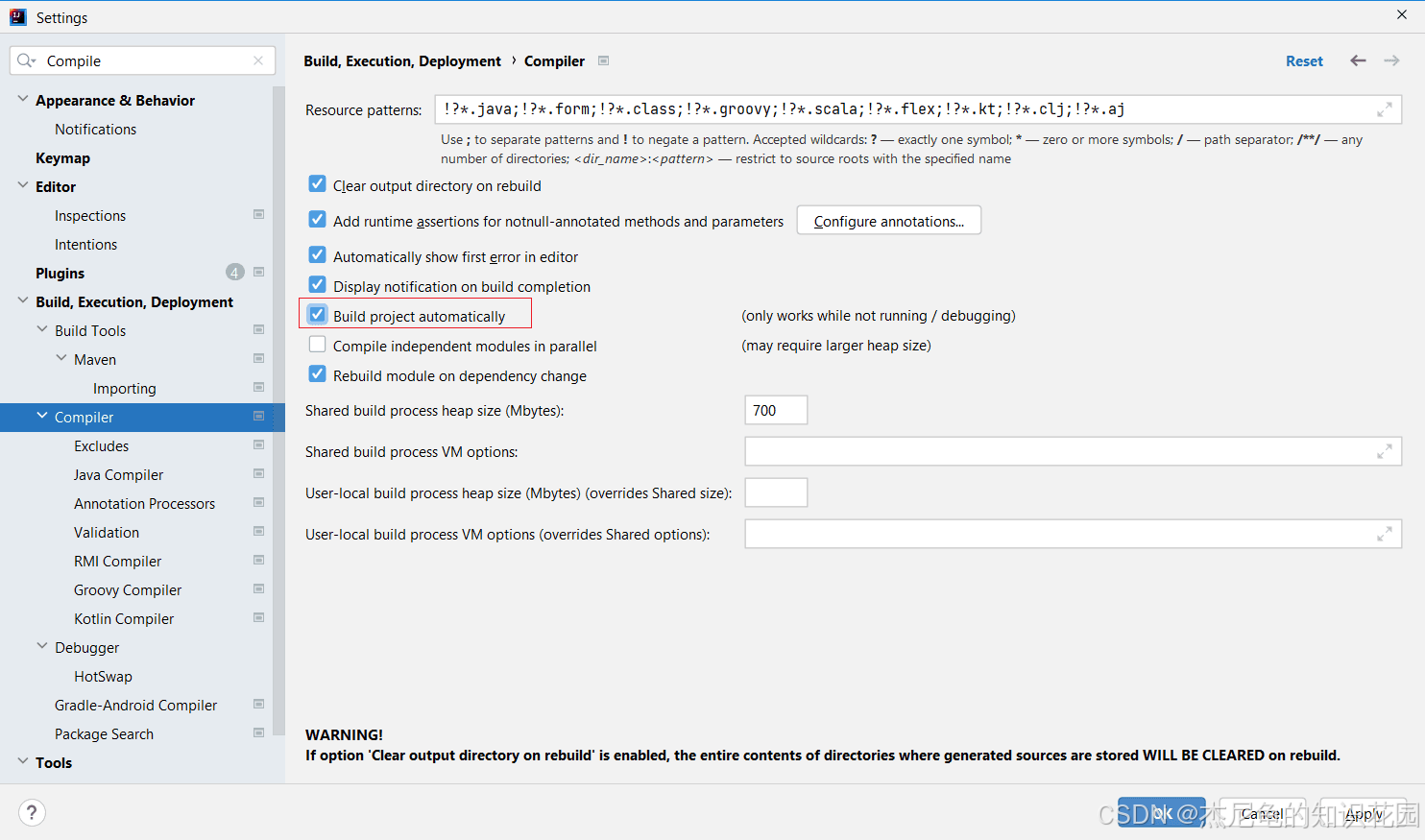This screenshot has width=1425, height=840.
Task: Clear the Compile search query with the X icon
Action: point(257,60)
